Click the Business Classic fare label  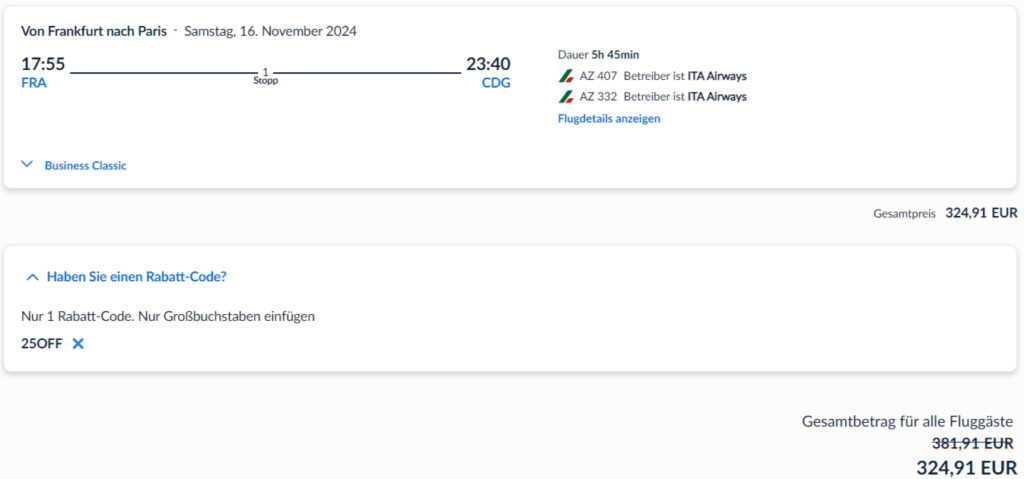click(x=85, y=166)
